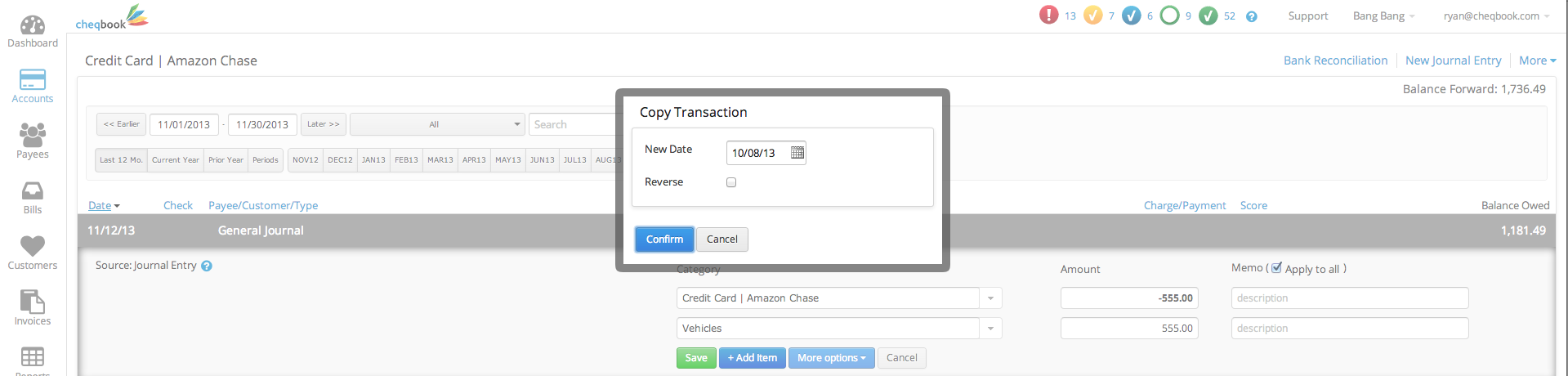The image size is (1568, 376).
Task: Expand the Vehicles category dropdown
Action: [990, 329]
